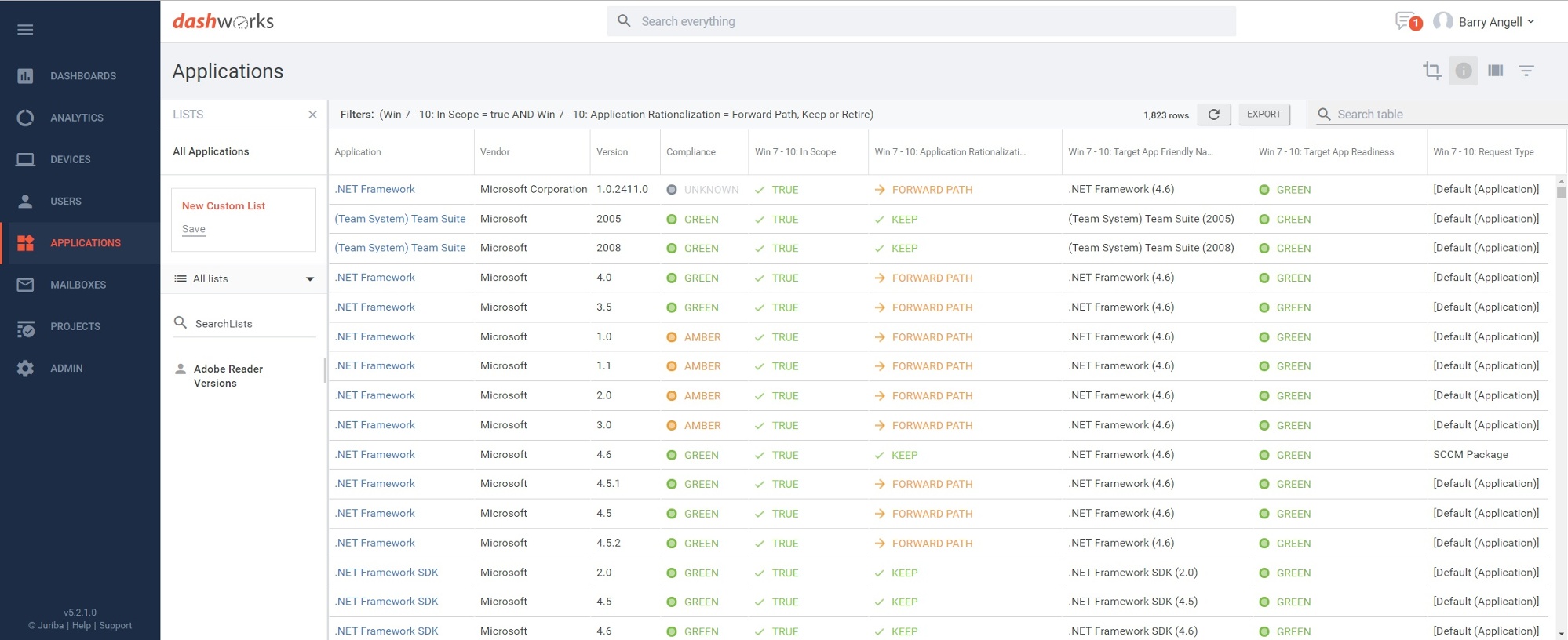Click scrollbar down arrow of table
This screenshot has height=640, width=1568.
[x=1561, y=634]
